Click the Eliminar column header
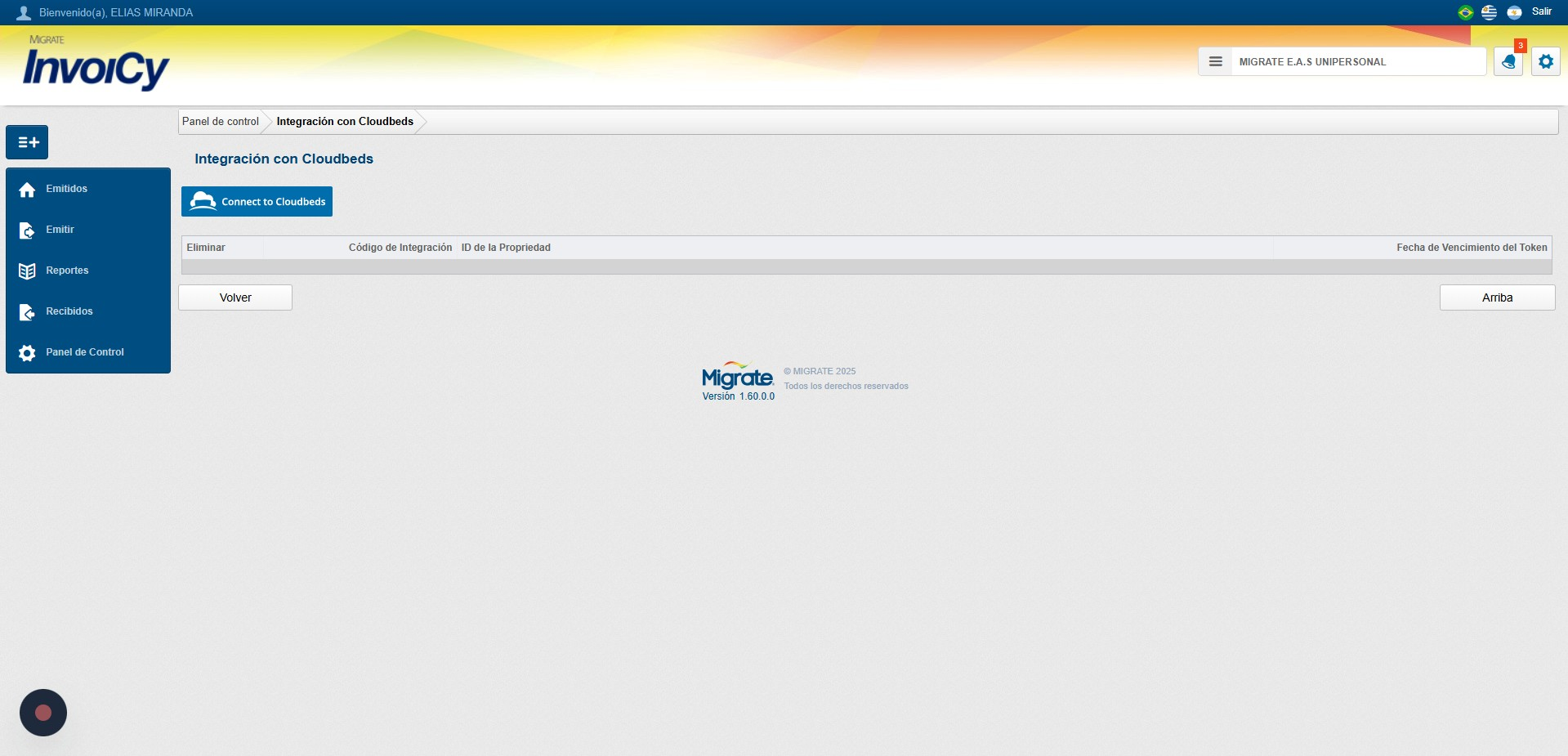Viewport: 1568px width, 756px height. [206, 248]
